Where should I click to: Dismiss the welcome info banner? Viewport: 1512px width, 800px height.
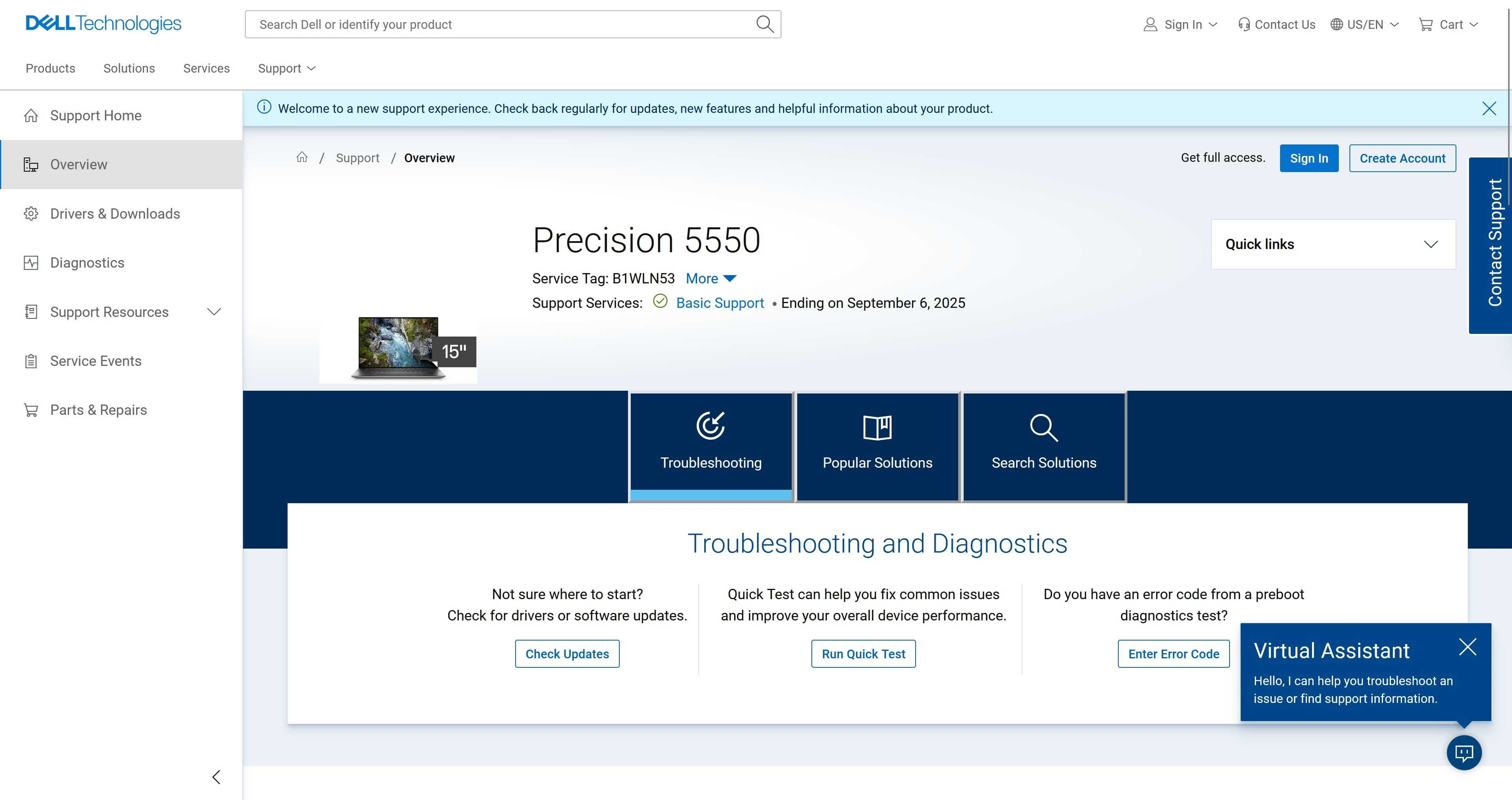click(1488, 109)
